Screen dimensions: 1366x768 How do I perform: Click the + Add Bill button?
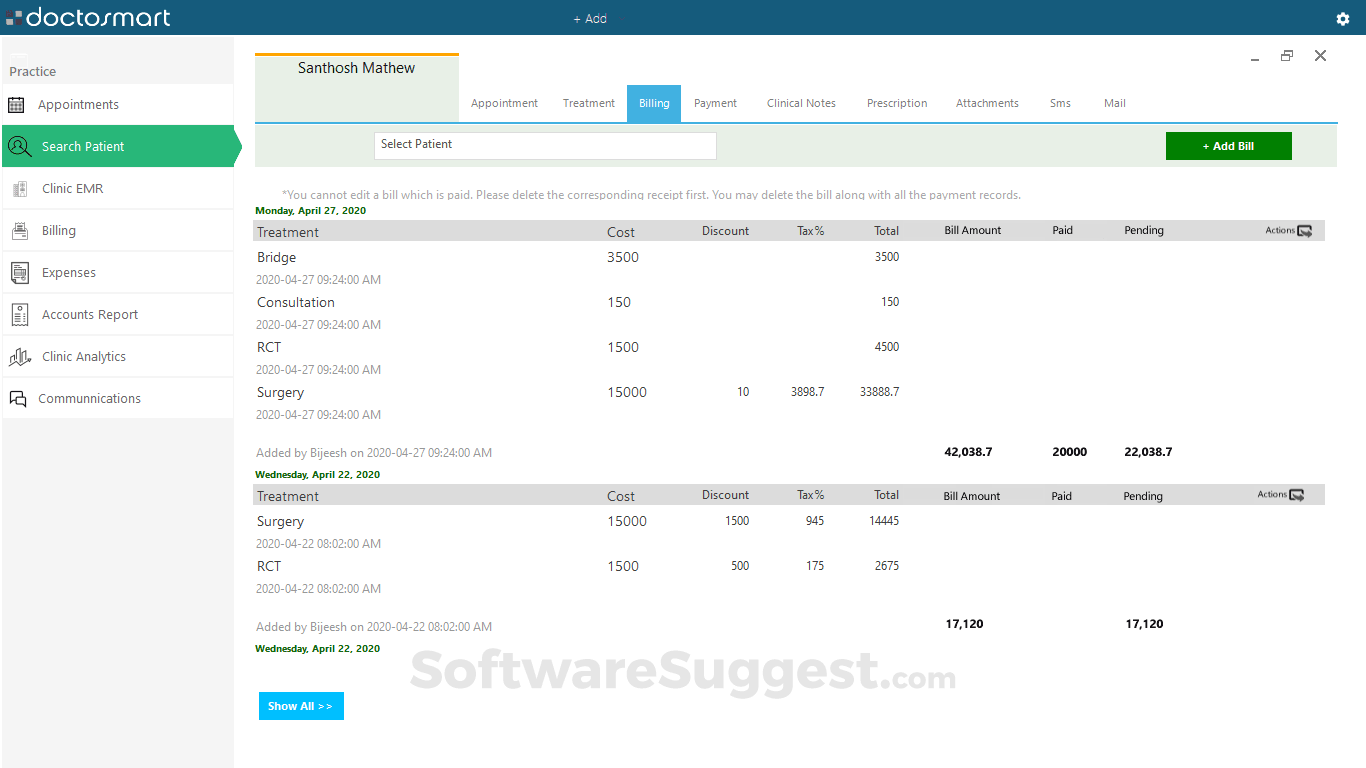[x=1228, y=145]
